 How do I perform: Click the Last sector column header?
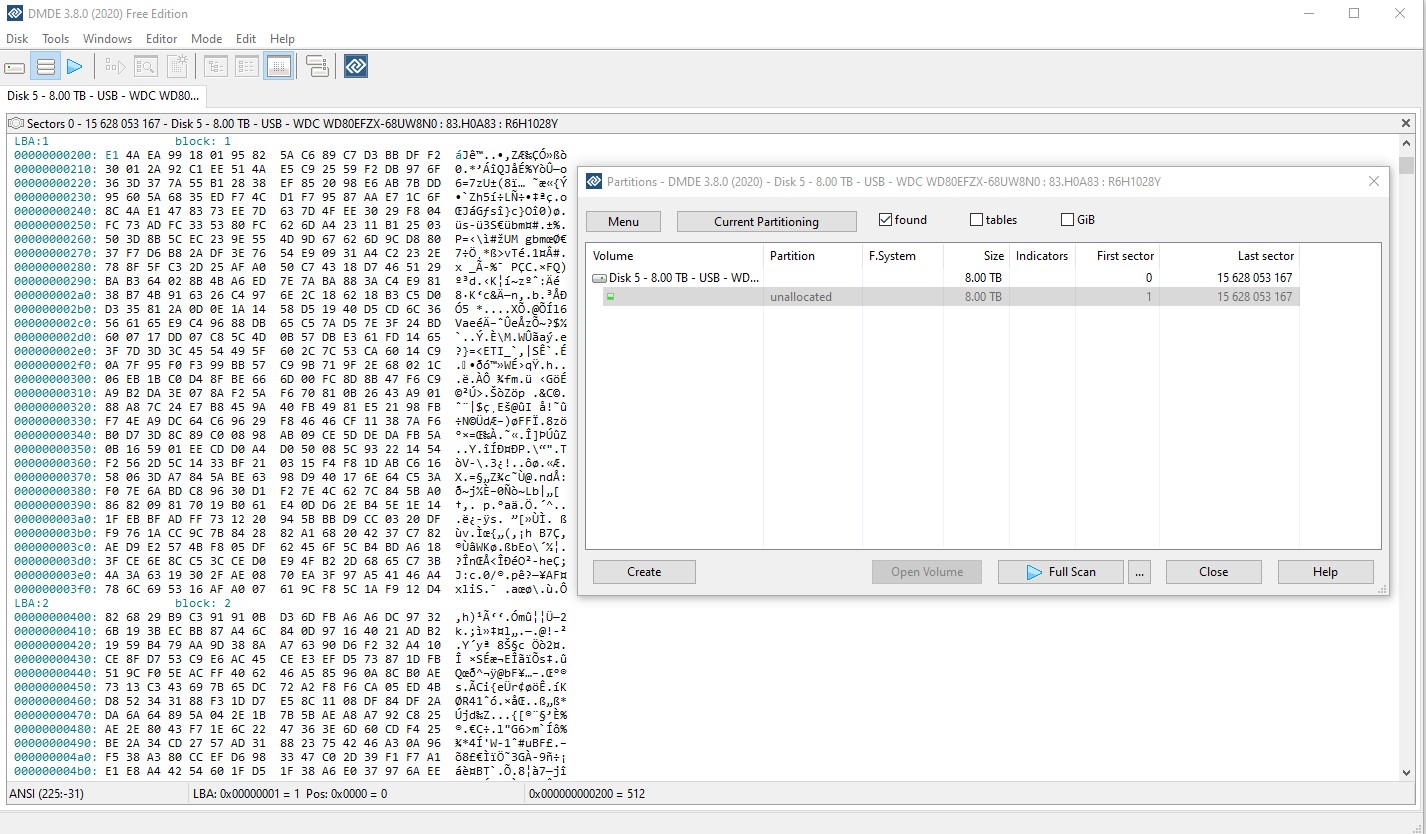tap(1231, 256)
